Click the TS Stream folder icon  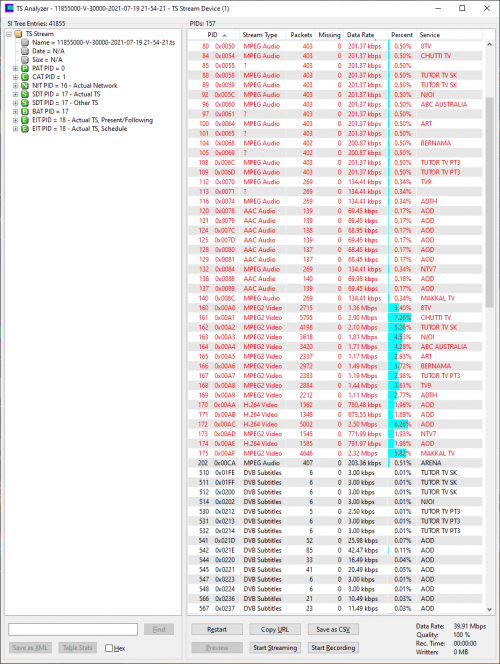18,34
